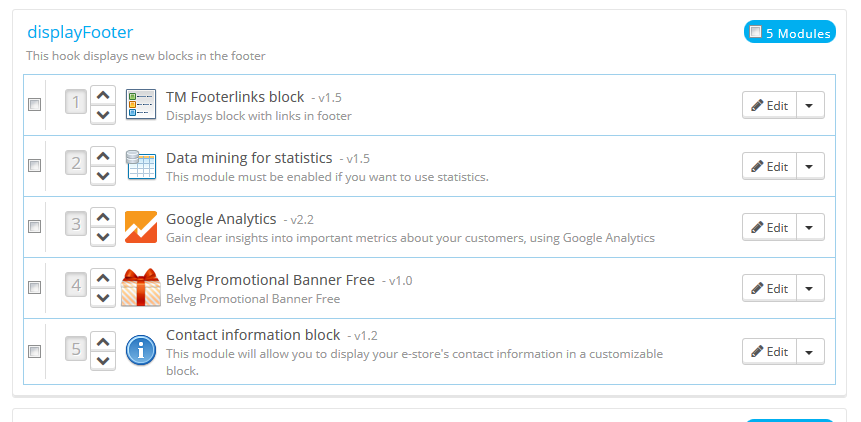861x422 pixels.
Task: Click the Google Analytics module icon
Action: point(141,227)
